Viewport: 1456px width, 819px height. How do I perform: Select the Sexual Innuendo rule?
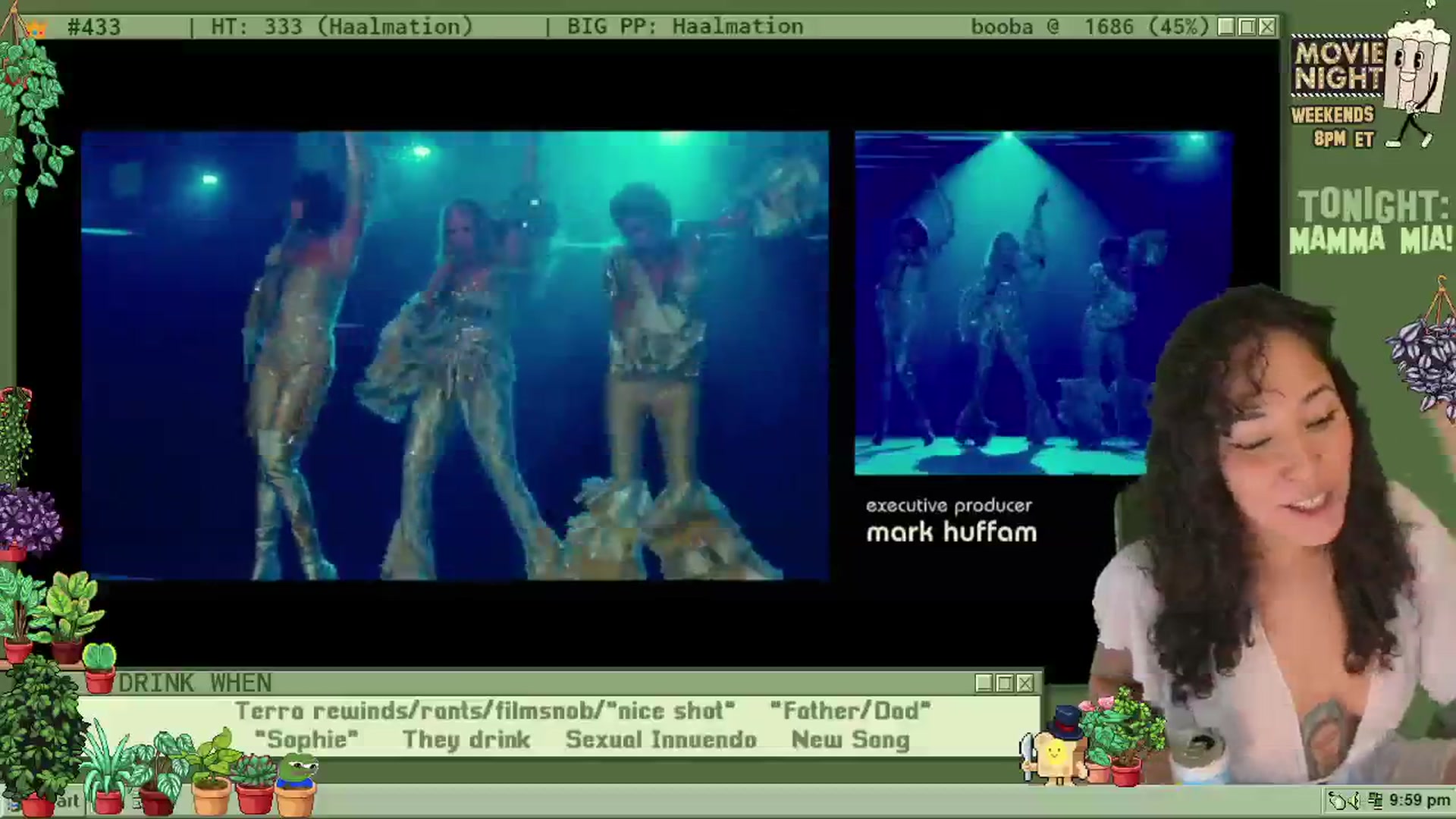(x=661, y=739)
